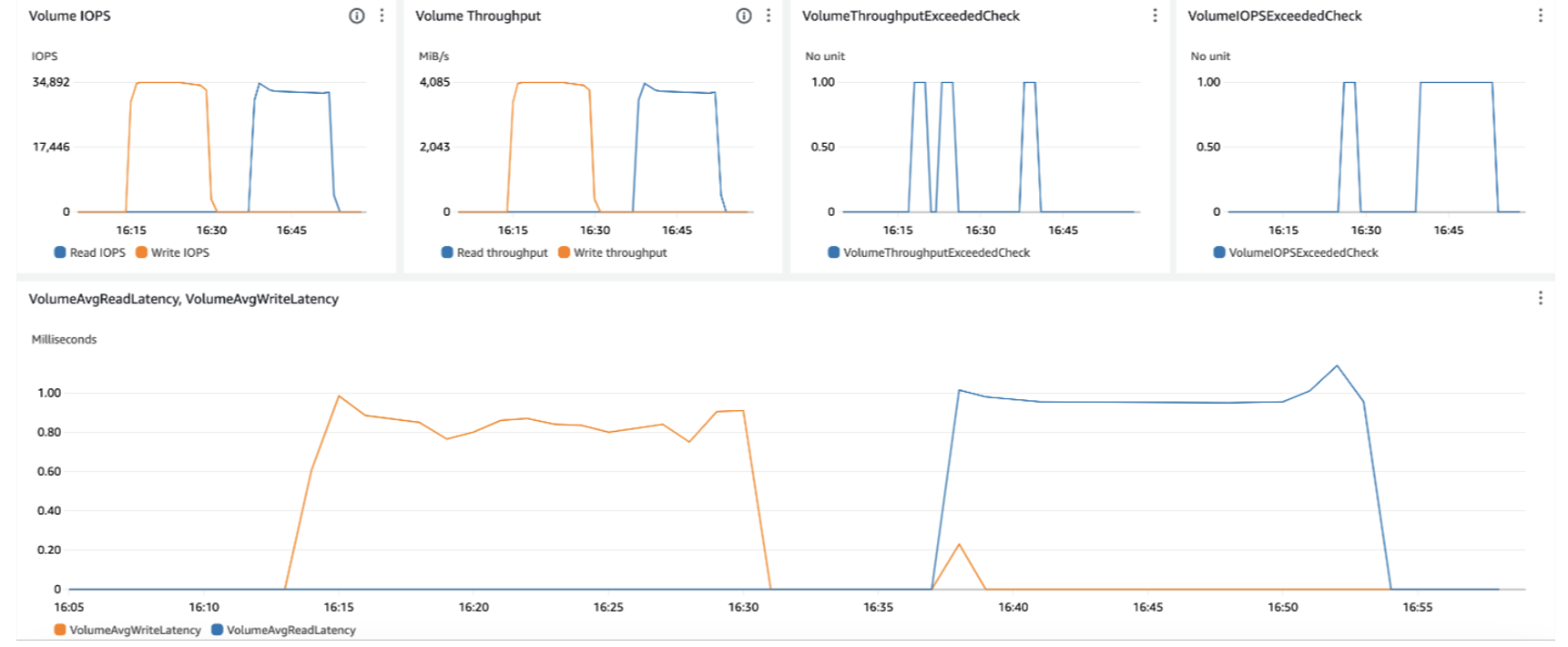Click the VolumeThroughputExceededCheck widget title

click(911, 15)
